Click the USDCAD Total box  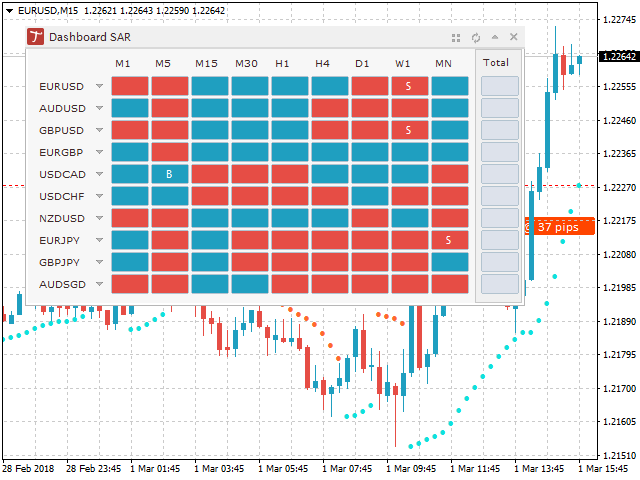[x=500, y=174]
